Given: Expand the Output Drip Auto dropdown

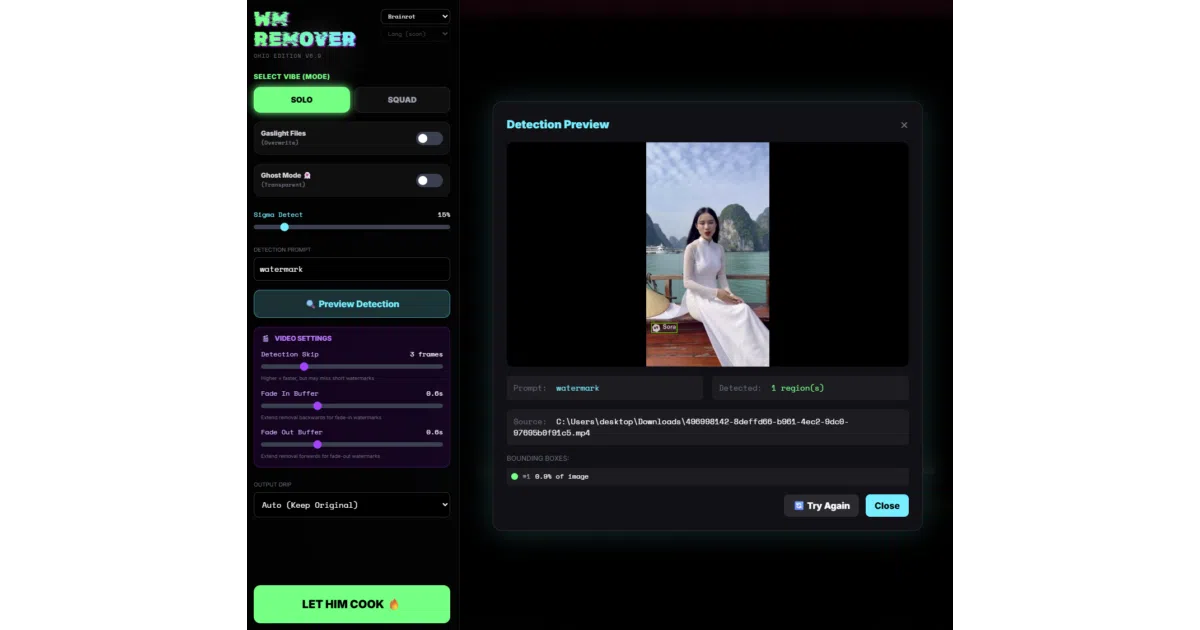Looking at the screenshot, I should tap(352, 505).
